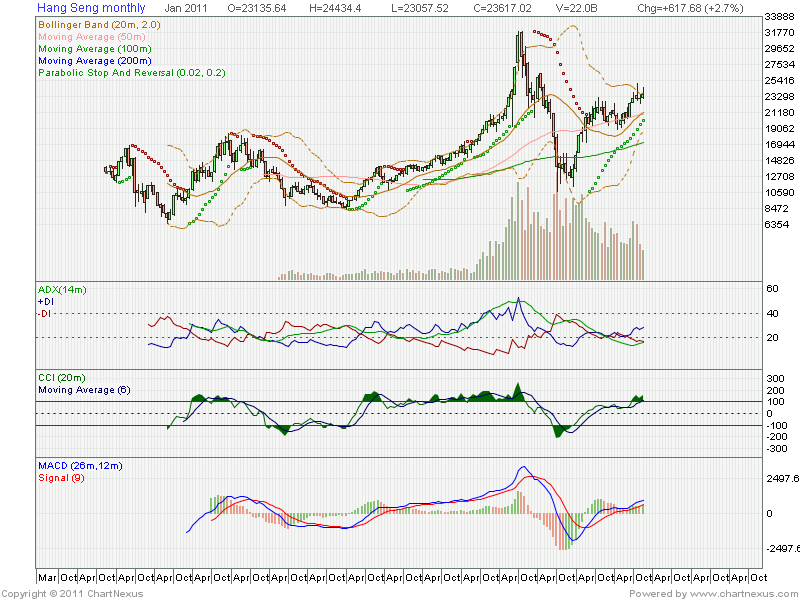Click ADX axis label 40
This screenshot has height=600, width=800.
(772, 313)
